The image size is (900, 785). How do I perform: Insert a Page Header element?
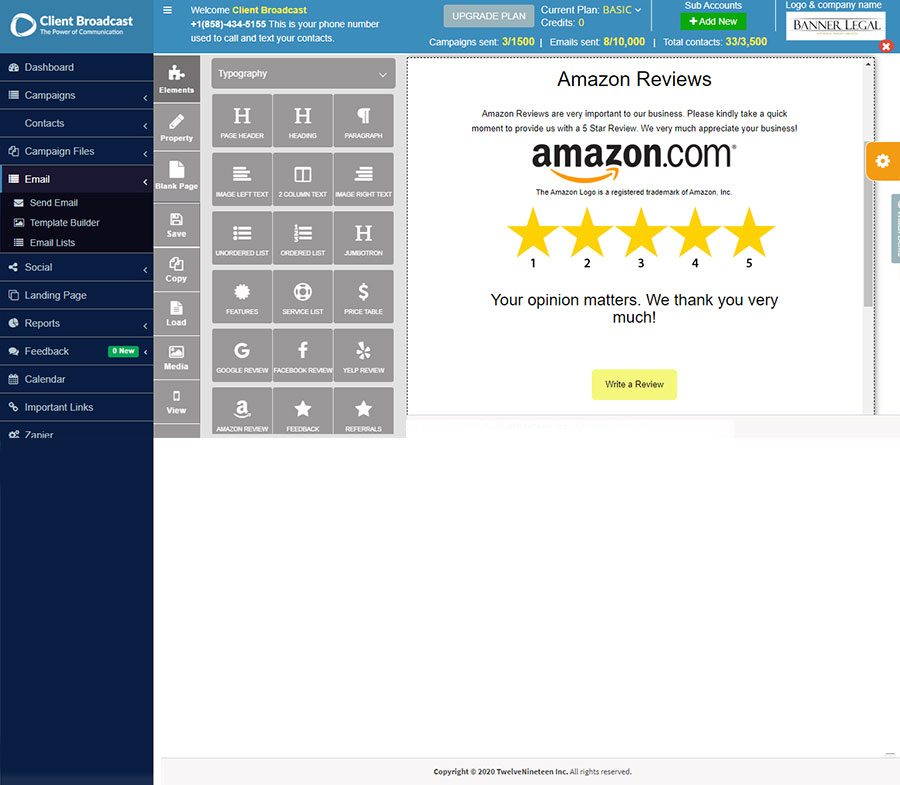point(242,121)
